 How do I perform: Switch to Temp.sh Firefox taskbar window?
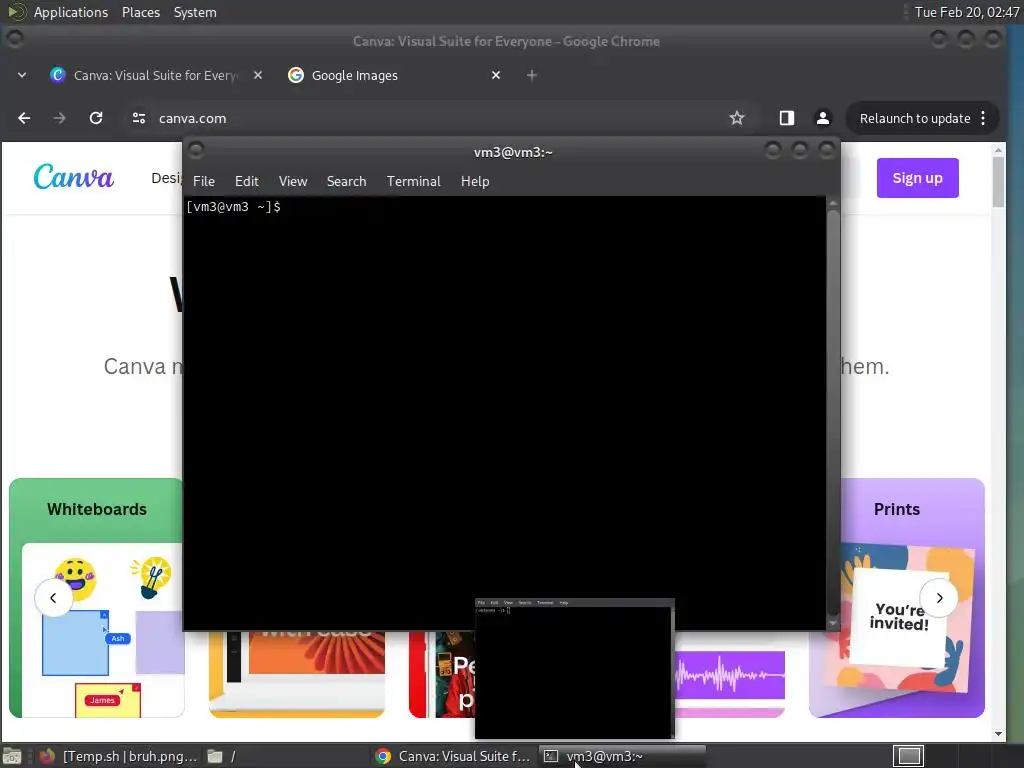(119, 756)
